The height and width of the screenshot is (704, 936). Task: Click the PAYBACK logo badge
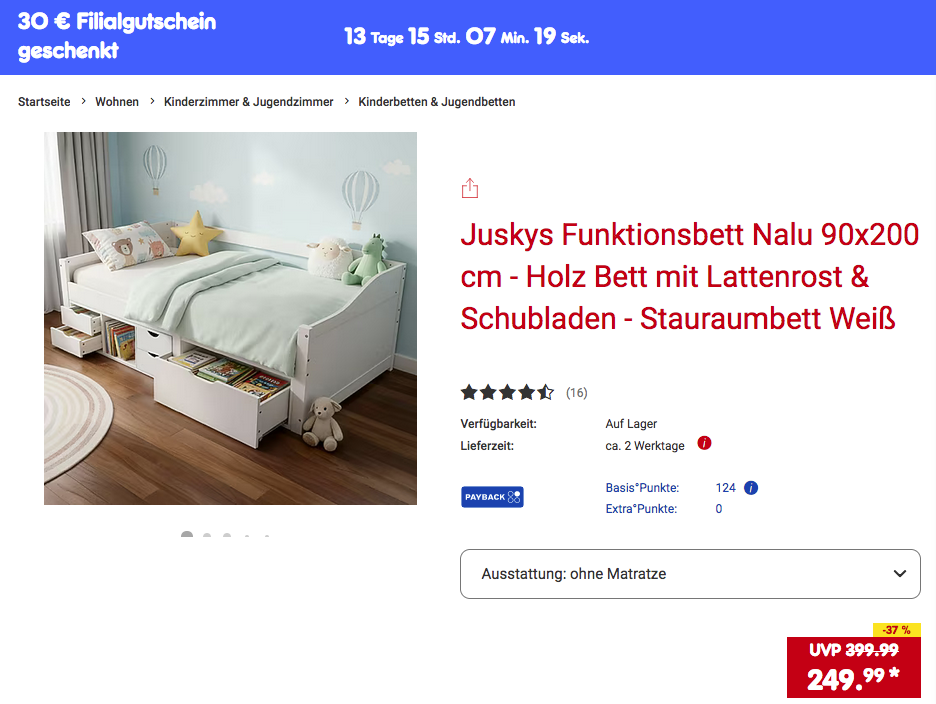tap(492, 497)
